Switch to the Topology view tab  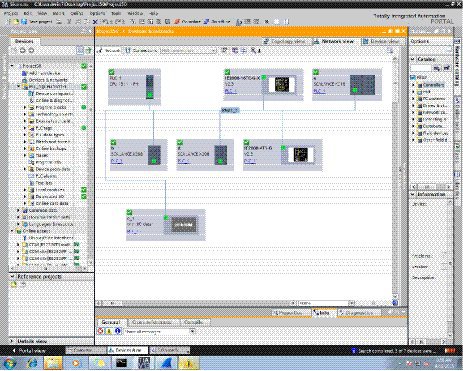(x=285, y=41)
